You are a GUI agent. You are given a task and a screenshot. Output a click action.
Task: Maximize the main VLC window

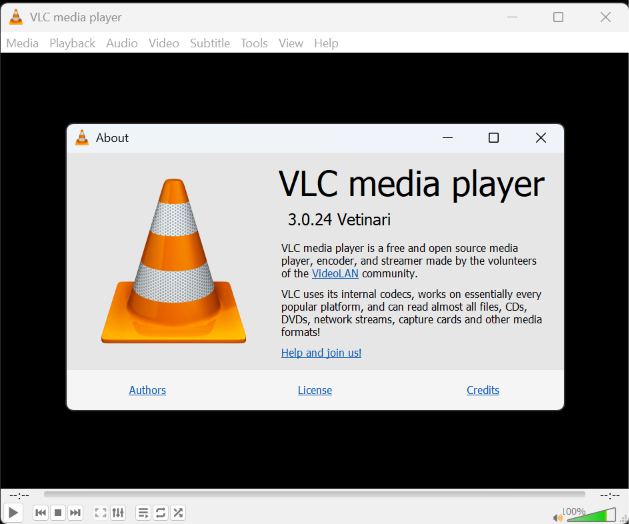click(558, 17)
